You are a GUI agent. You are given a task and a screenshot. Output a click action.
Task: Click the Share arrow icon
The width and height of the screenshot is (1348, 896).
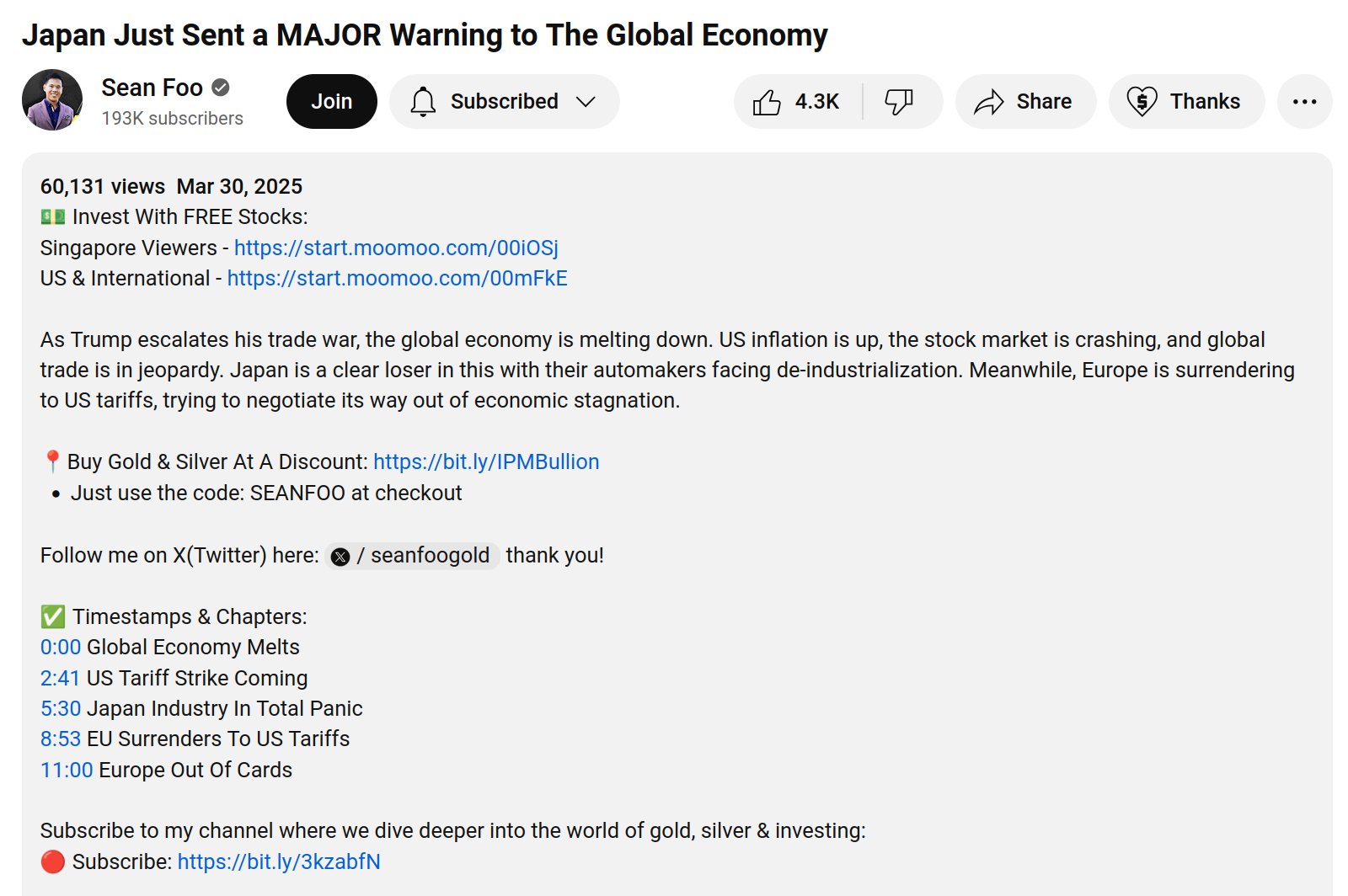coord(988,102)
